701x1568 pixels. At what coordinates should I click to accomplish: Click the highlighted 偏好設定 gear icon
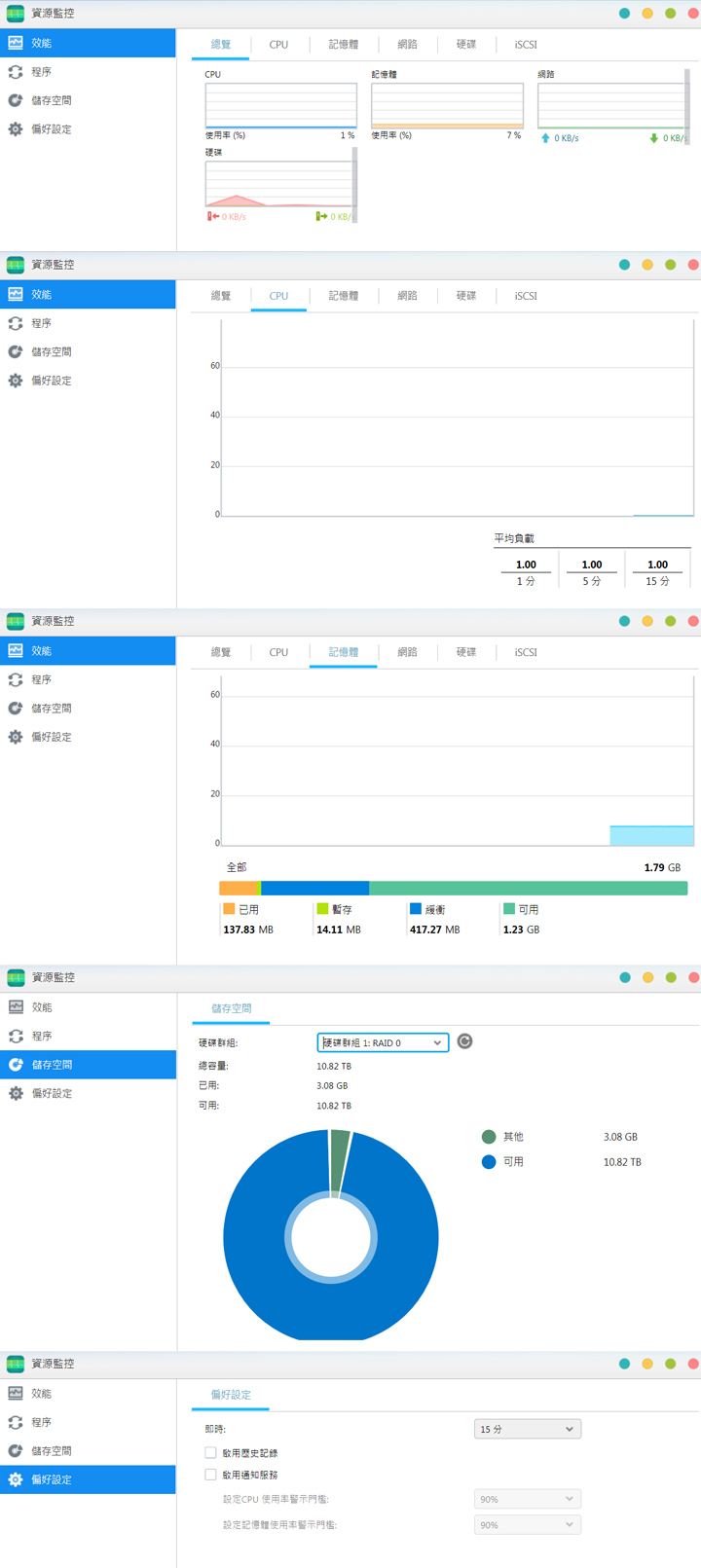point(16,1479)
